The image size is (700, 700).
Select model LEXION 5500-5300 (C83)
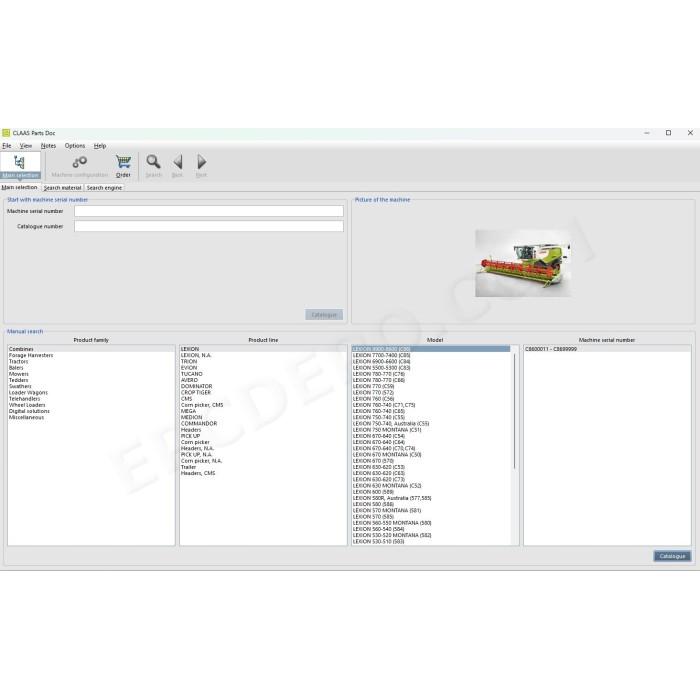pyautogui.click(x=431, y=368)
